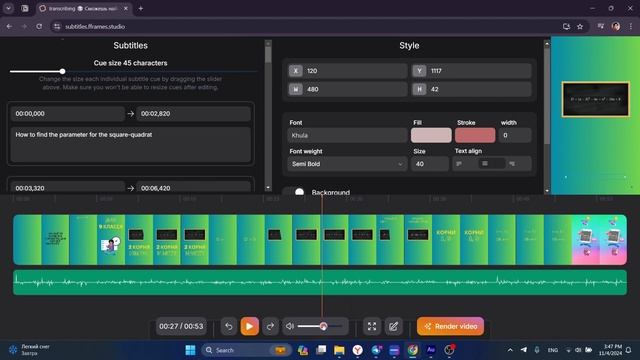Click the redo arrow button
Screen dimensions: 640x360
[270, 326]
